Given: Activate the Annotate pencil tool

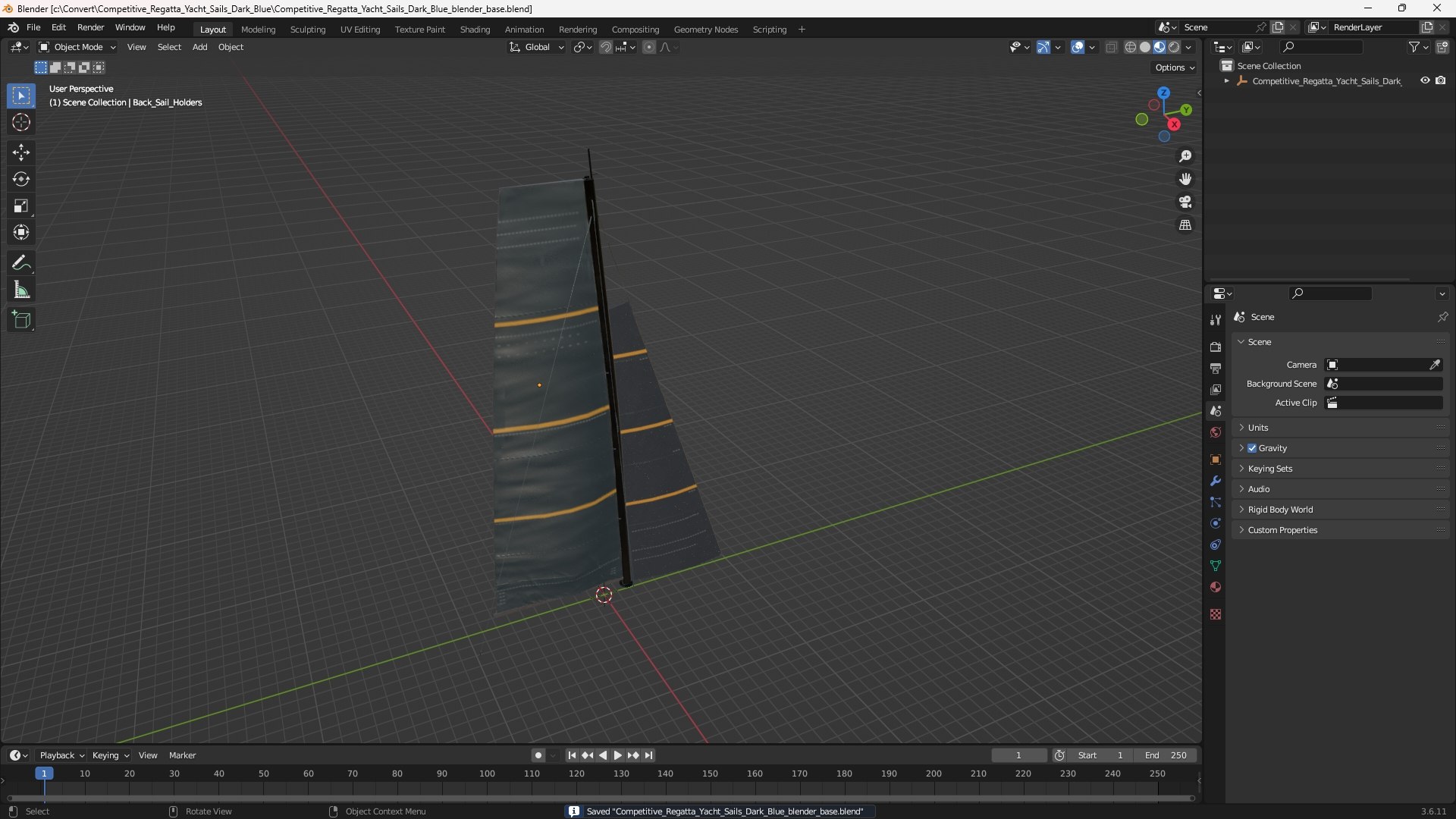Looking at the screenshot, I should [x=20, y=263].
